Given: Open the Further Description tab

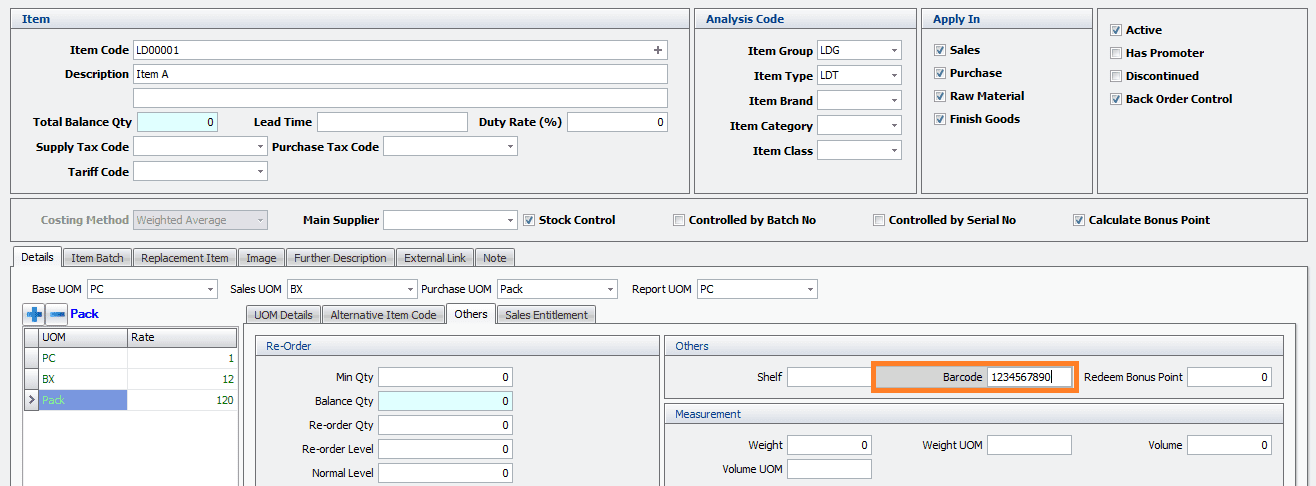Looking at the screenshot, I should pyautogui.click(x=340, y=258).
